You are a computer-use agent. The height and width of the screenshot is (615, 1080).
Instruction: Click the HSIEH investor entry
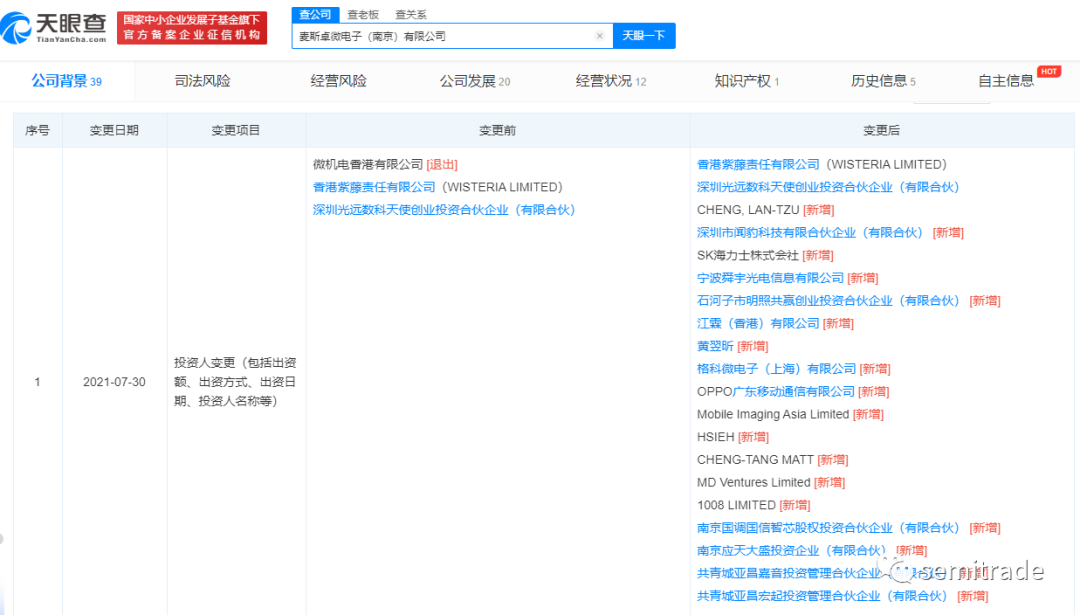click(716, 437)
